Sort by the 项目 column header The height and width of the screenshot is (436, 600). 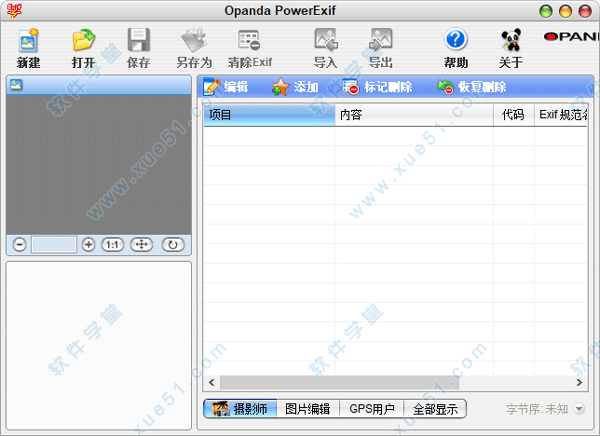[269, 115]
